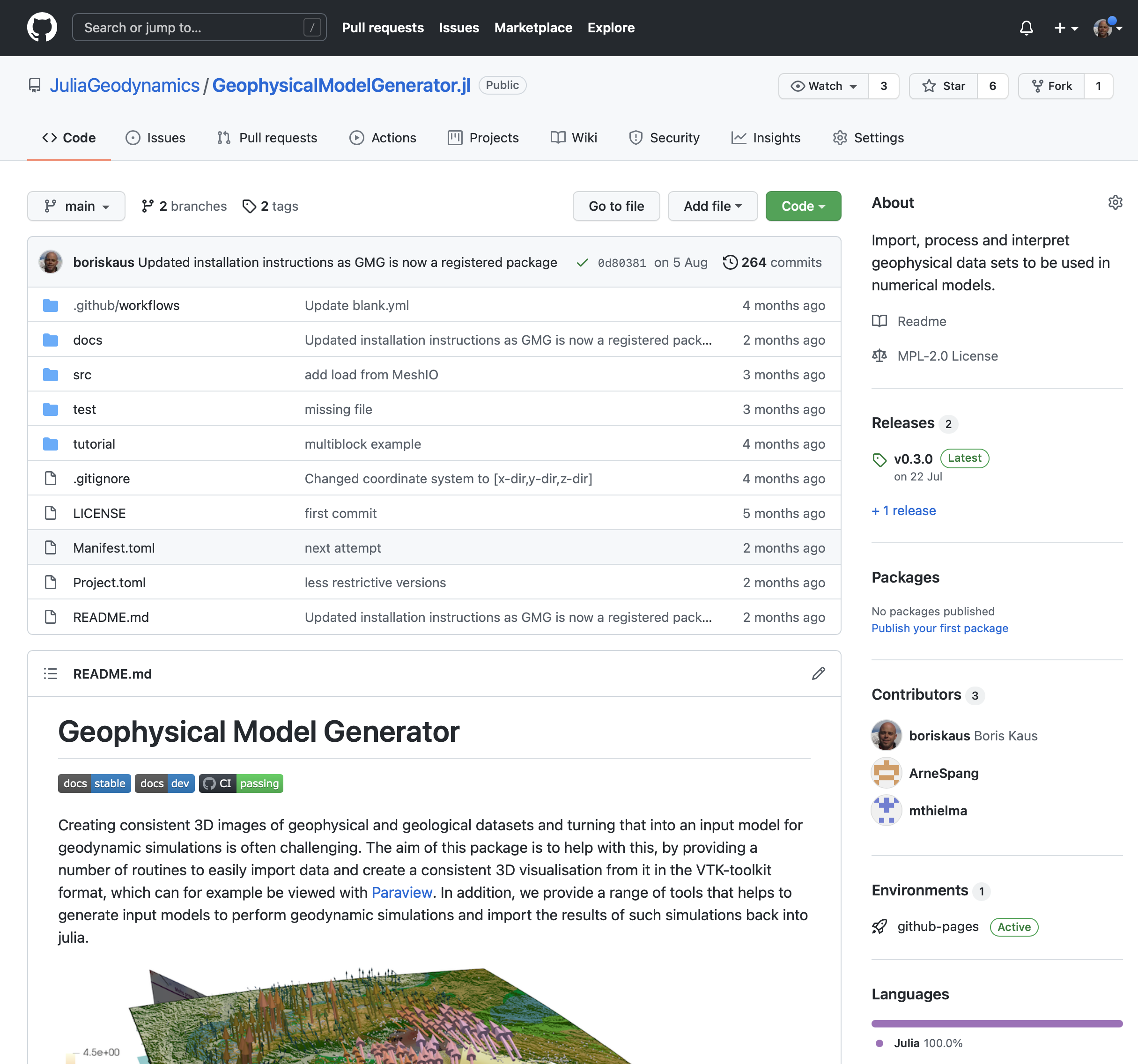Expand the main branch selector
Viewport: 1138px width, 1064px height.
(76, 206)
